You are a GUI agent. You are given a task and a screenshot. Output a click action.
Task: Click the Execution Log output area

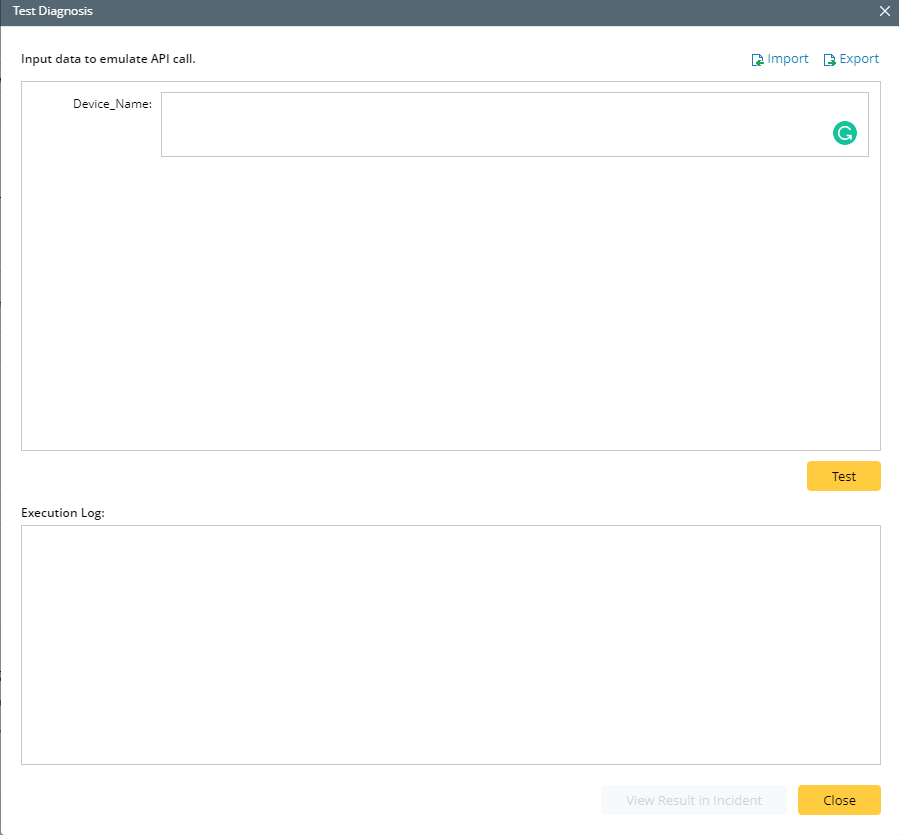click(x=450, y=640)
